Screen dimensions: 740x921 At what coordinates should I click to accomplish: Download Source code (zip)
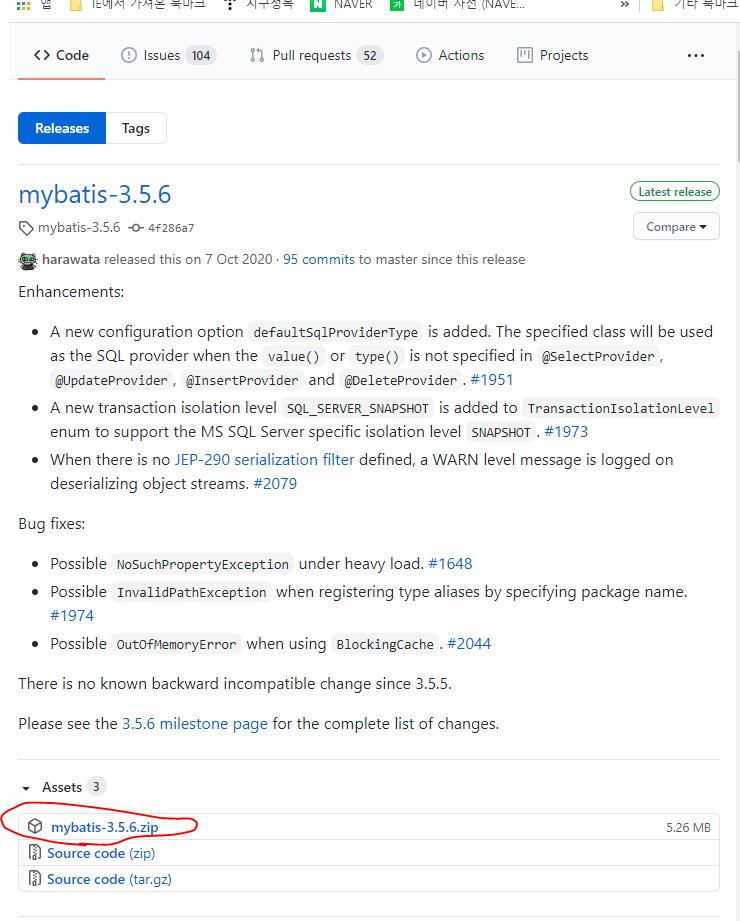[101, 853]
